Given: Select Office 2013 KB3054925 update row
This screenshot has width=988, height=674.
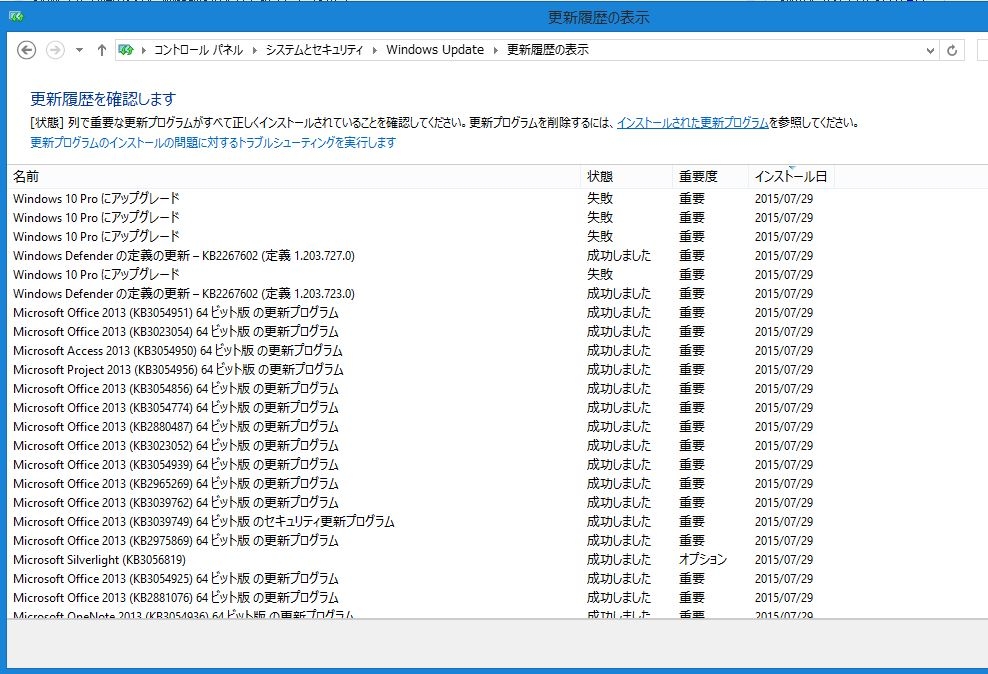Looking at the screenshot, I should (421, 578).
